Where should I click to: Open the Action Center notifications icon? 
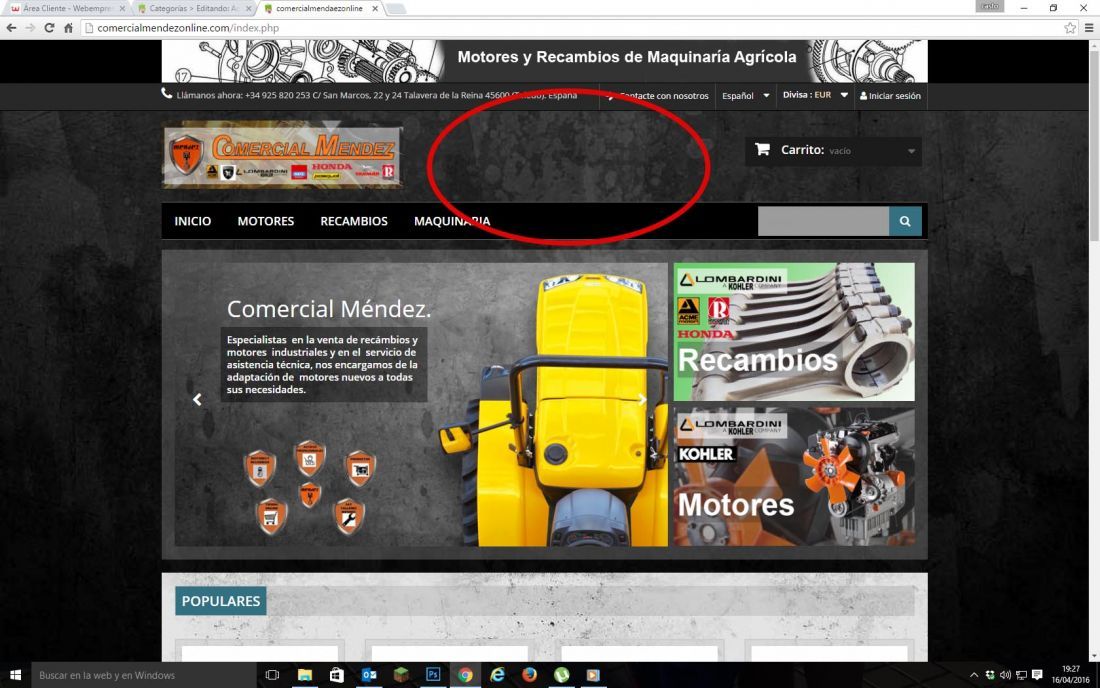click(x=1038, y=675)
